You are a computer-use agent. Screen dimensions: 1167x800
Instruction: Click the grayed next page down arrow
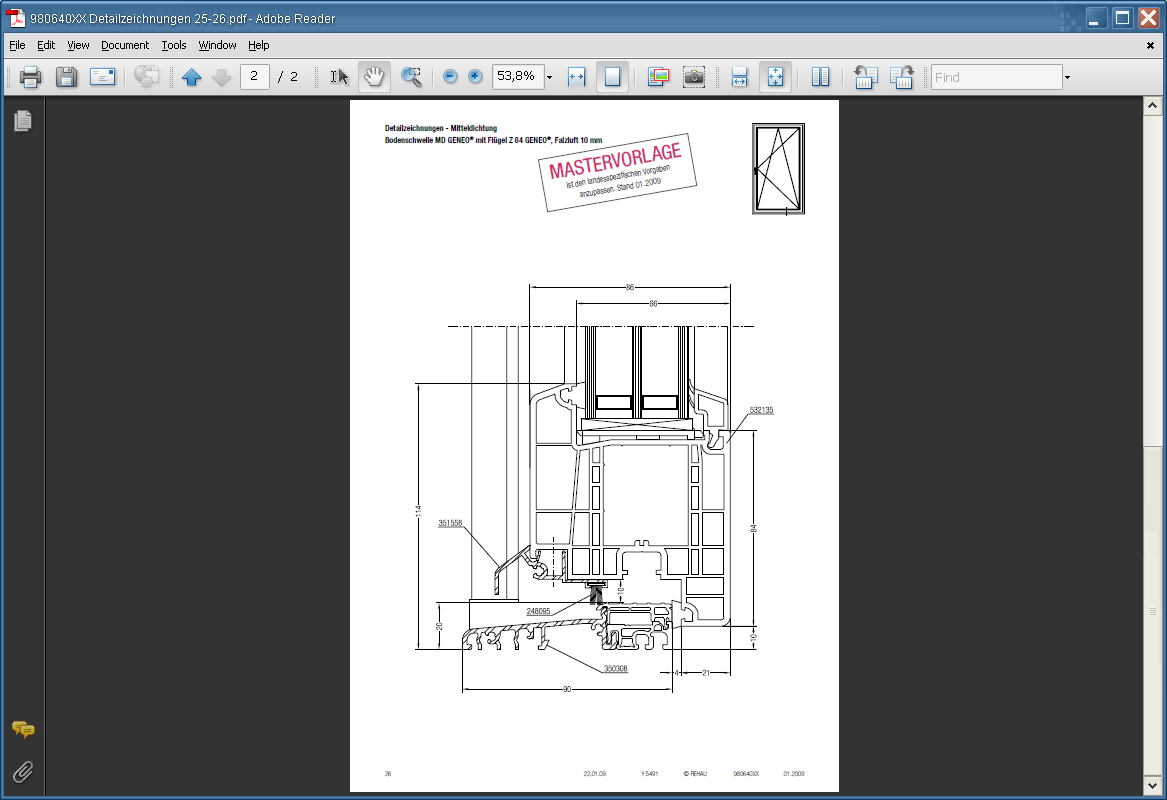point(222,77)
